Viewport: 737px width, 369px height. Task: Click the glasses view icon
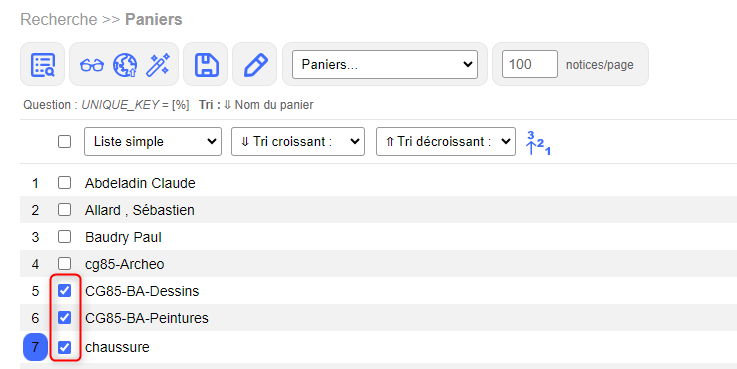[92, 64]
